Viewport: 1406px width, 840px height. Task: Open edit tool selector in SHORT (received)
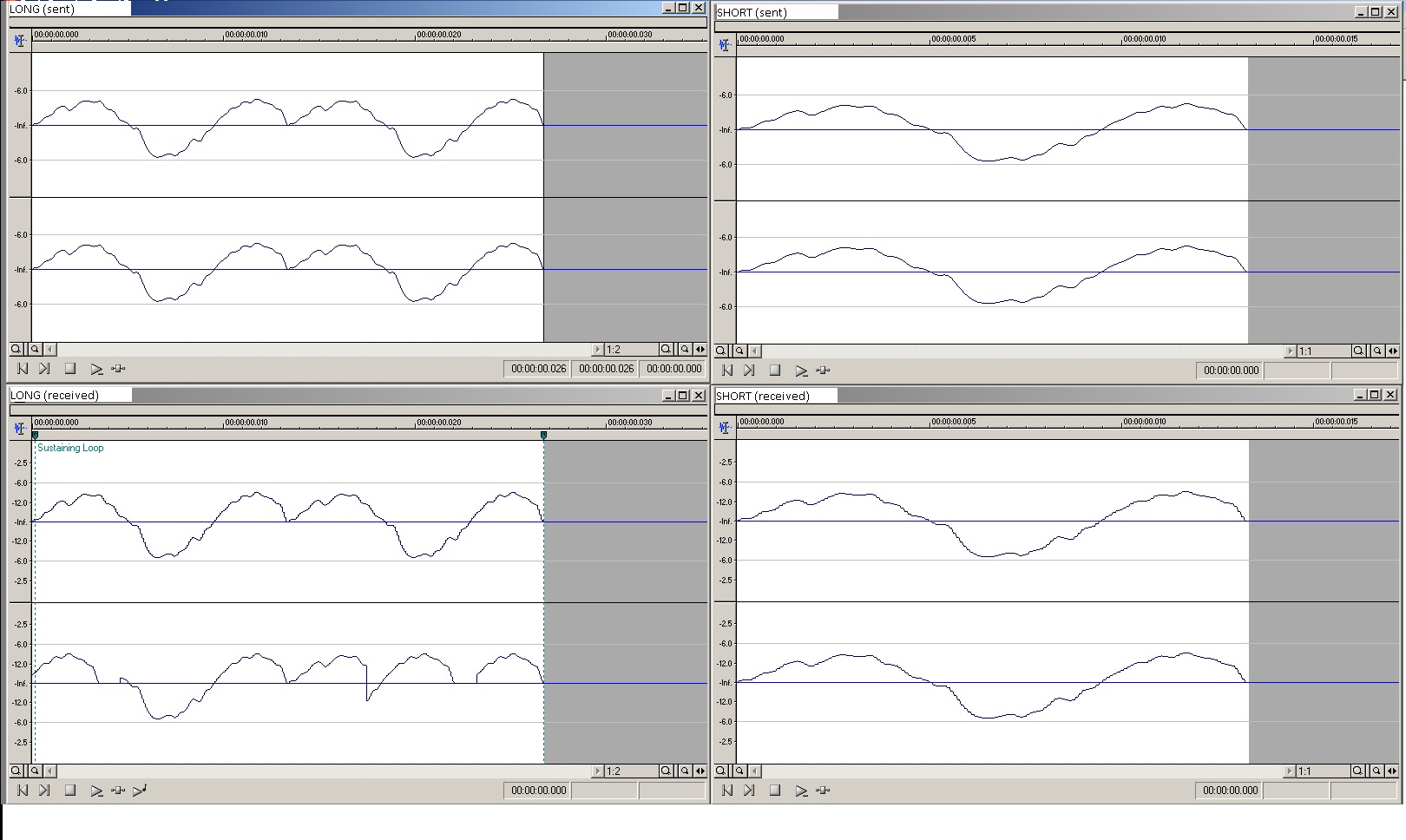(x=725, y=428)
